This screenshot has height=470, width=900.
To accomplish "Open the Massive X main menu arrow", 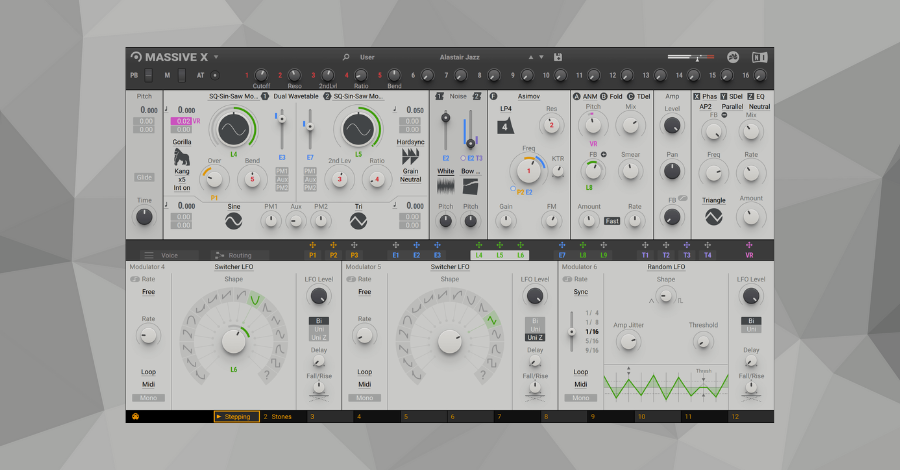I will pyautogui.click(x=216, y=57).
